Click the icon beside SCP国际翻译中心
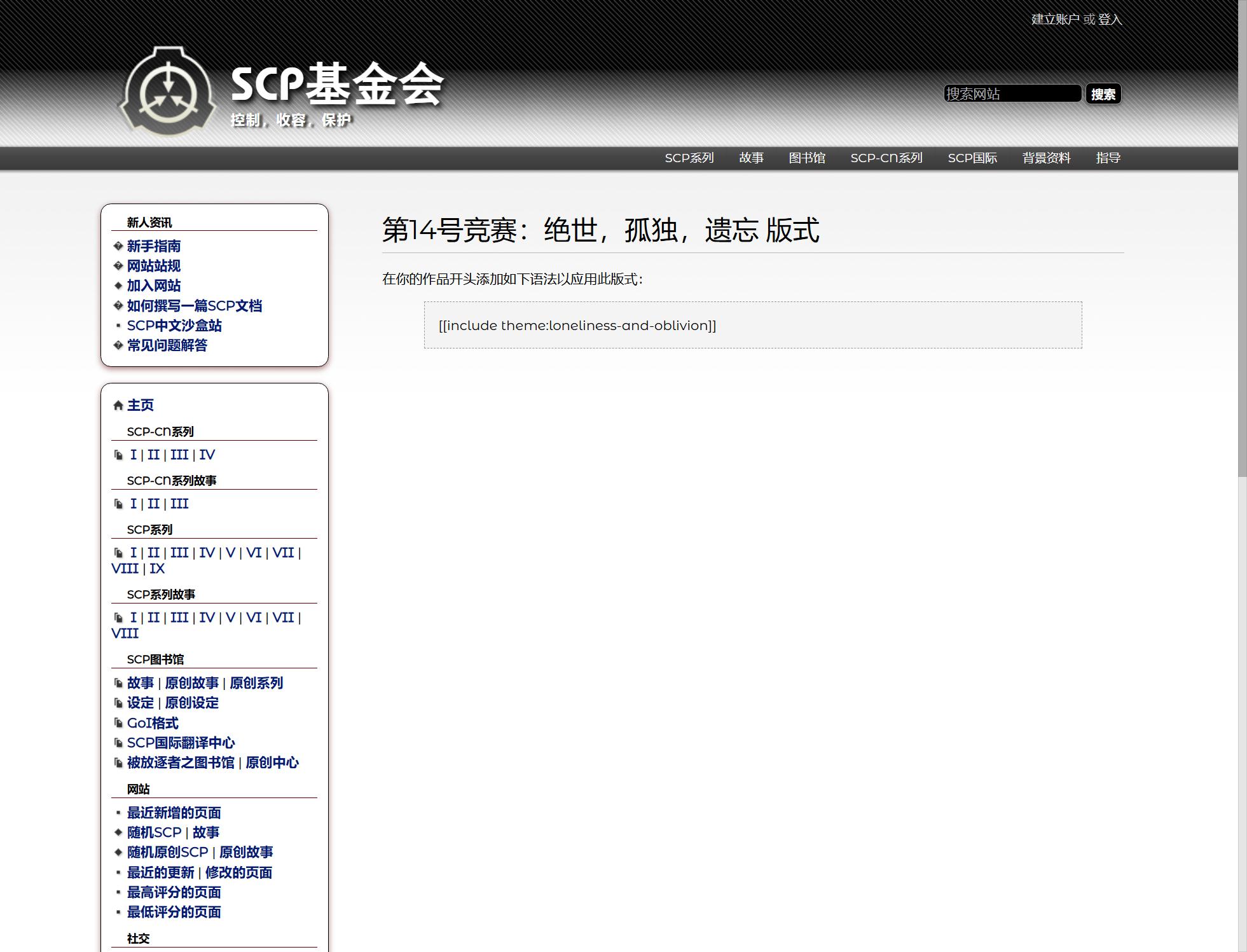Viewport: 1247px width, 952px height. (x=118, y=743)
